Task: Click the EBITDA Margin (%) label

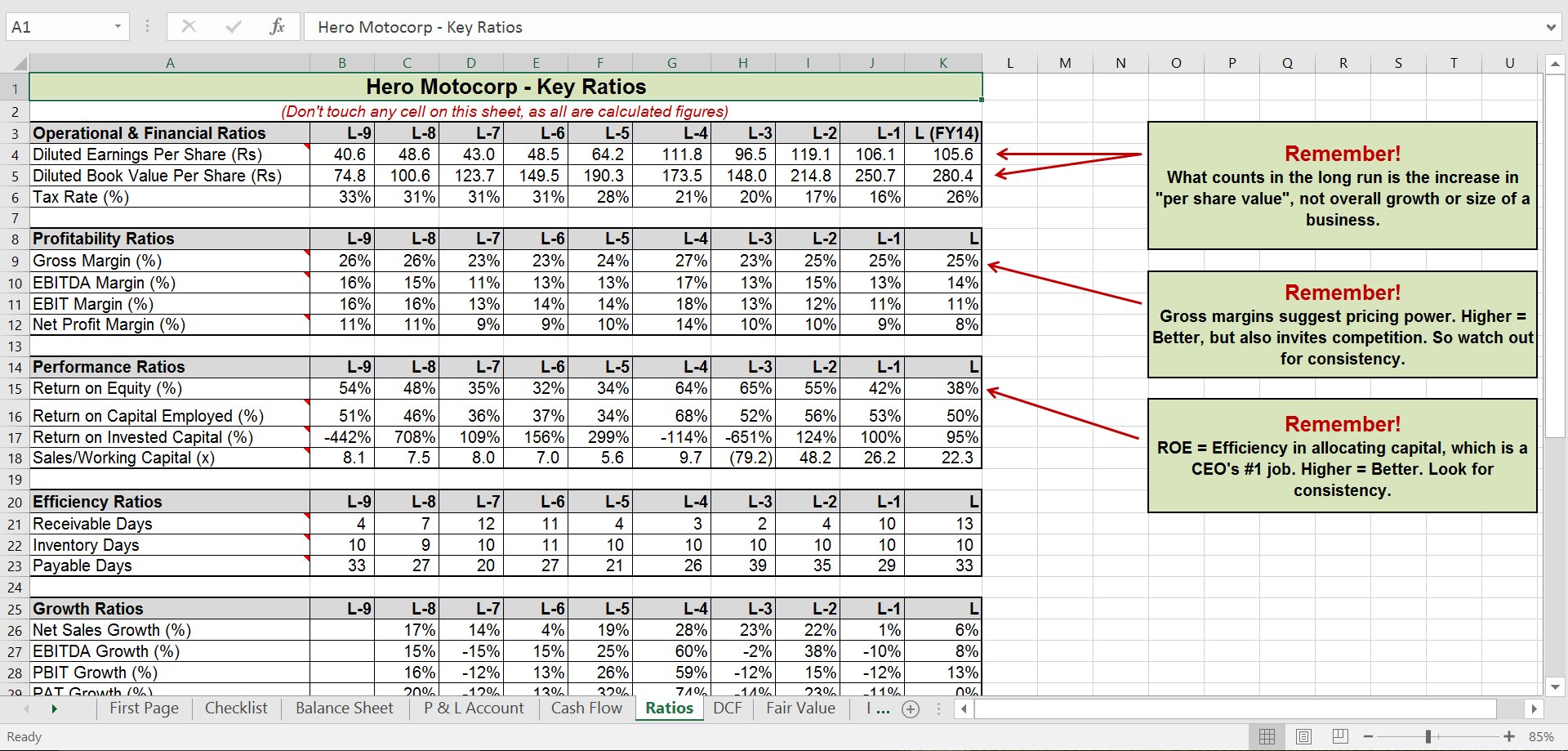Action: click(105, 283)
